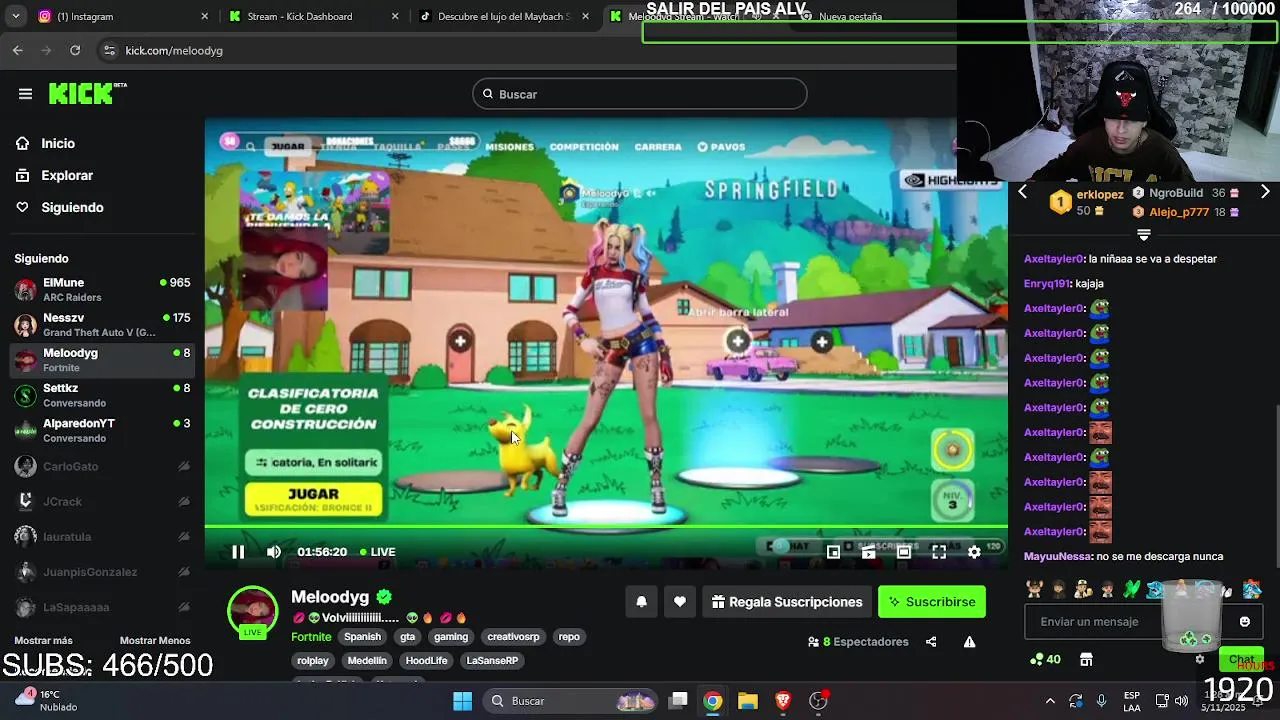
Task: Open offline channel JCrack
Action: pos(102,501)
